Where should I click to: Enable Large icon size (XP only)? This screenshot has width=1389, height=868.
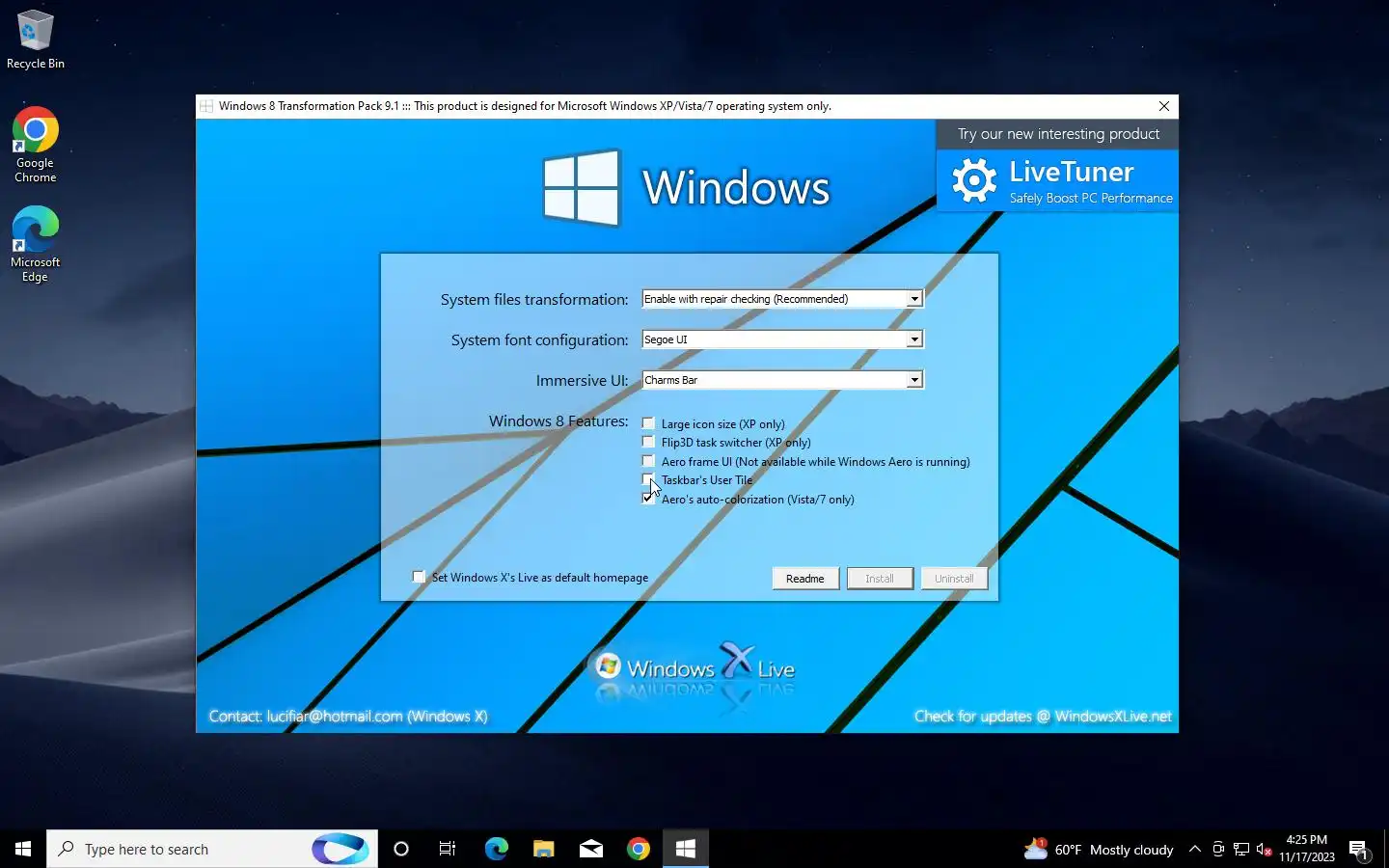[x=648, y=423]
